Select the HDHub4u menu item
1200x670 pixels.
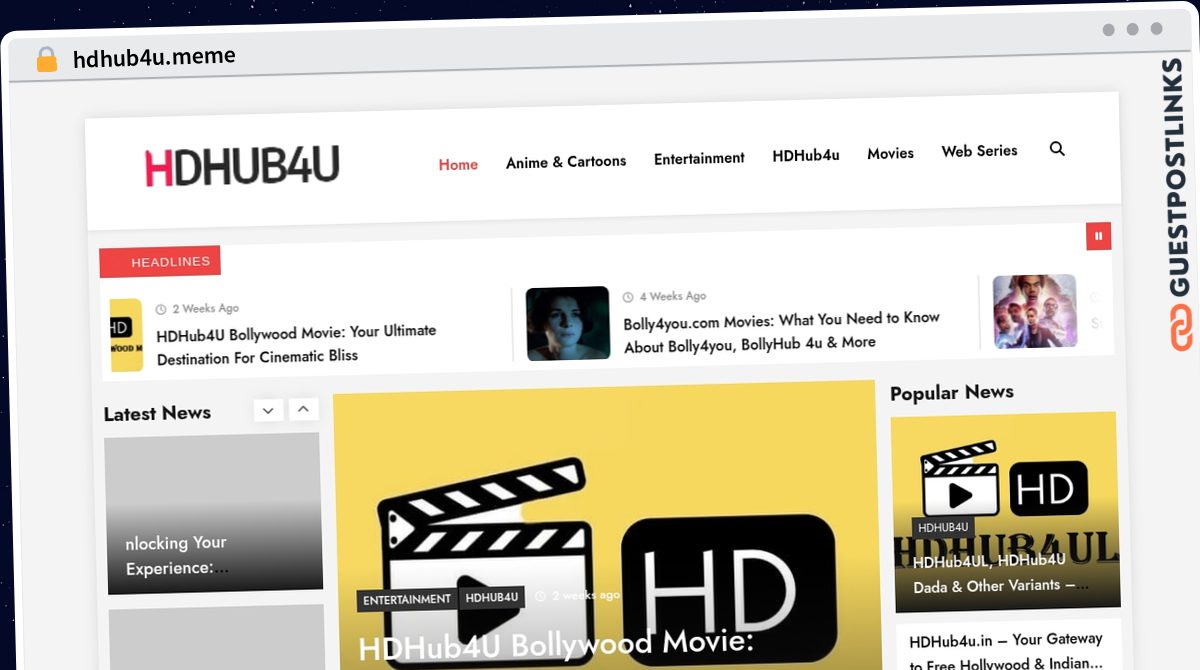[x=806, y=155]
